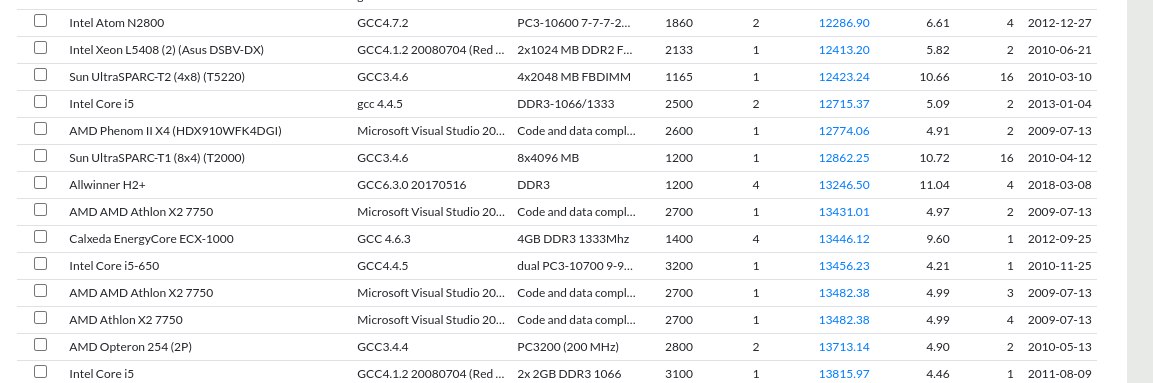The image size is (1153, 383).
Task: Click the 2013-01-04 date cell
Action: pyautogui.click(x=1060, y=104)
